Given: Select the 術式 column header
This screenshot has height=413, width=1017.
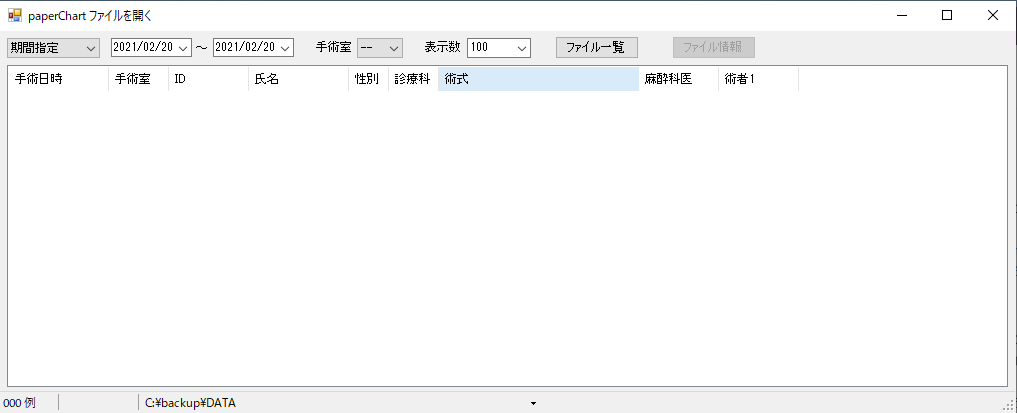Looking at the screenshot, I should 538,79.
